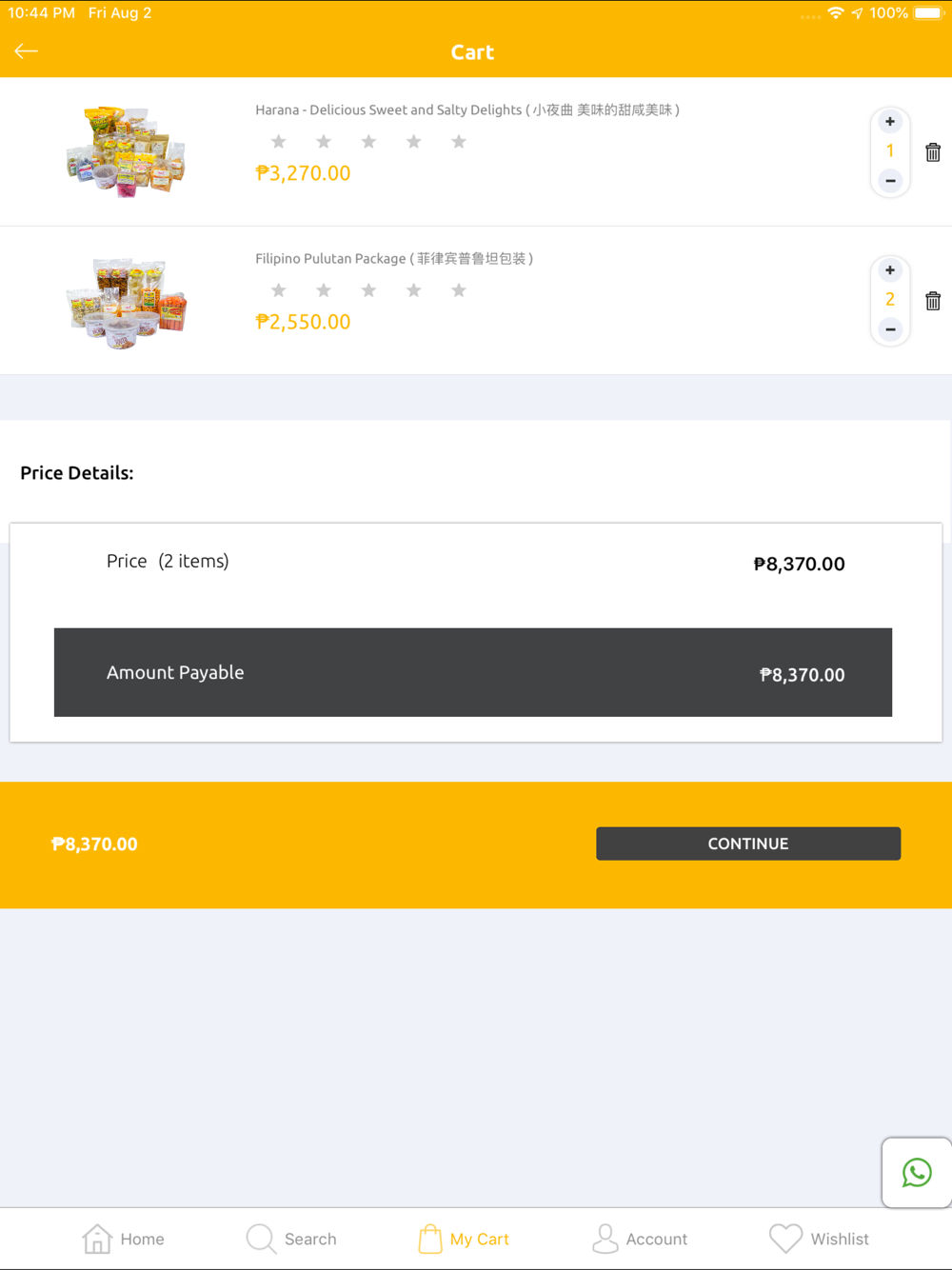Open Harana product thumbnail image

tap(126, 151)
